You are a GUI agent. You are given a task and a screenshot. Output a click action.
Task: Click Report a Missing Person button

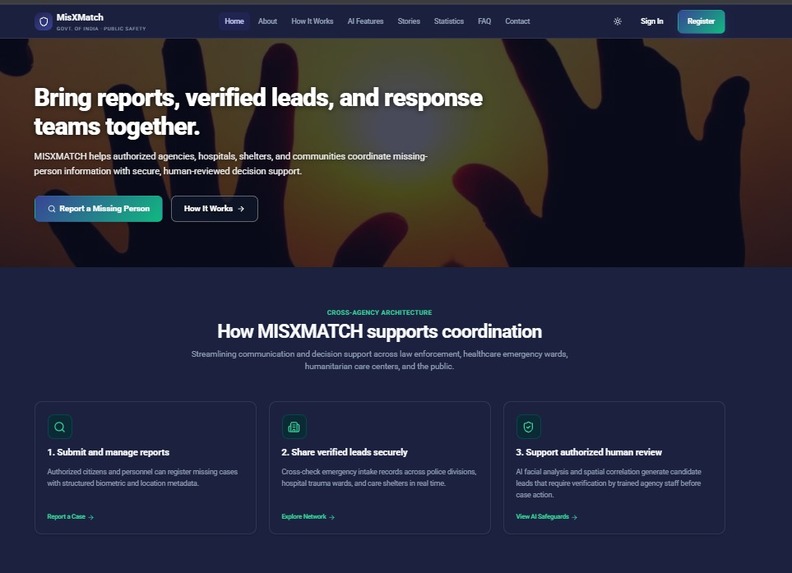click(x=98, y=209)
